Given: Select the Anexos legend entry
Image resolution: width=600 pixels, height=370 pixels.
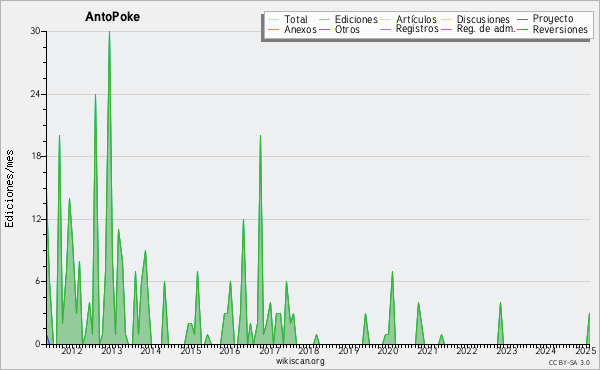Looking at the screenshot, I should (x=300, y=29).
